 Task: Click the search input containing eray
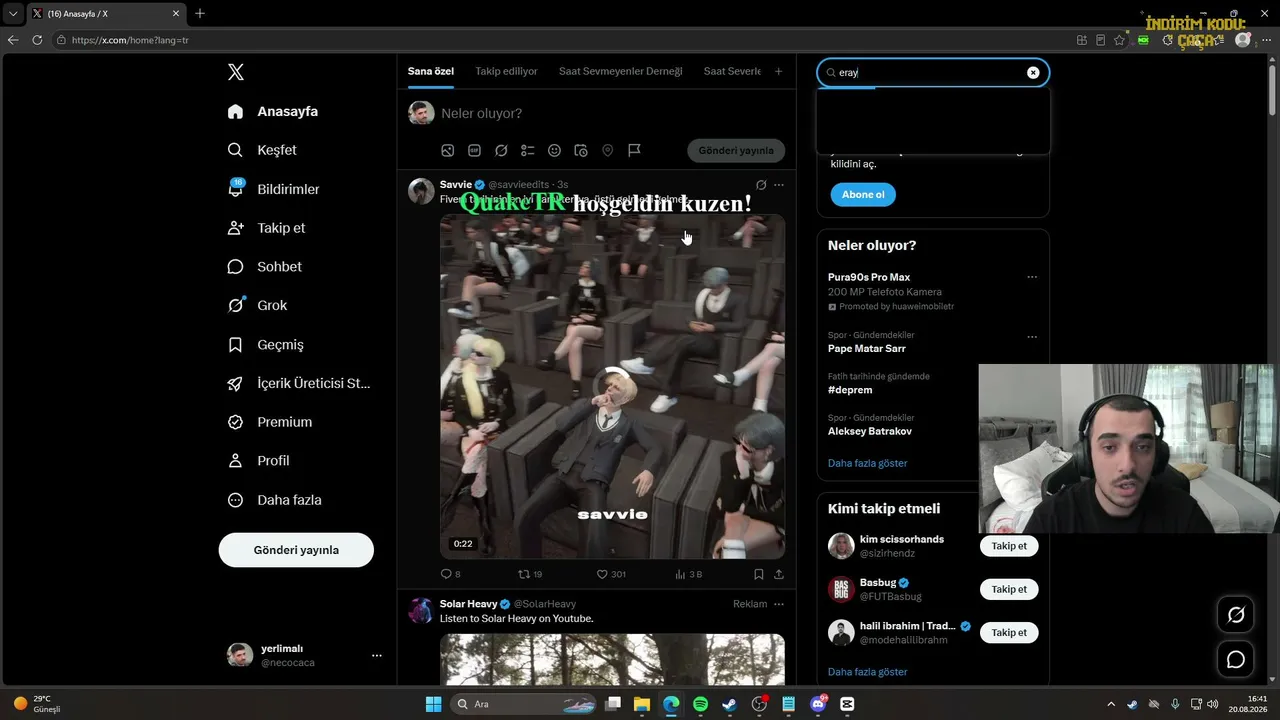(933, 72)
